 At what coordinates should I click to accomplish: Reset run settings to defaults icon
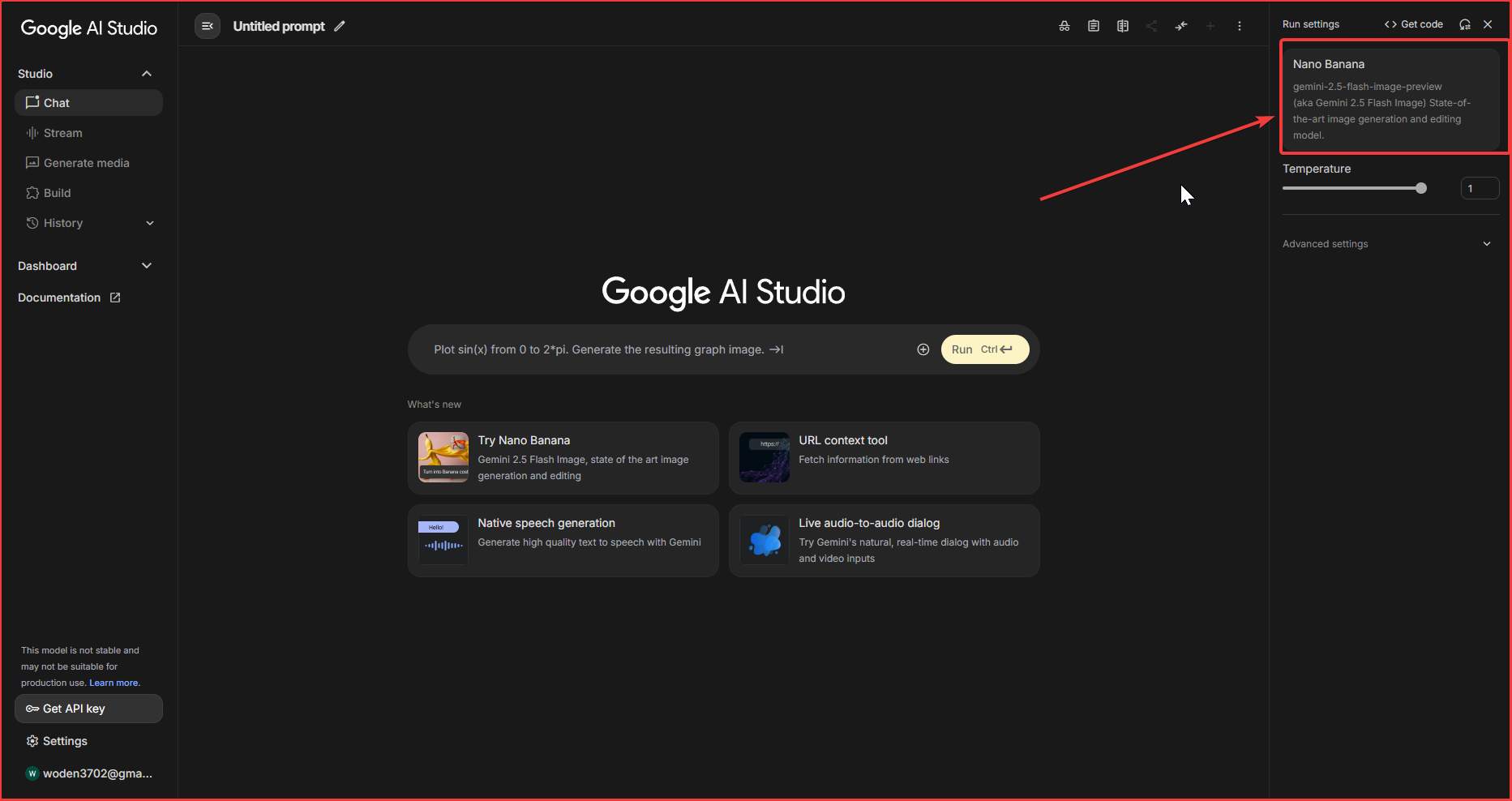coord(1465,24)
